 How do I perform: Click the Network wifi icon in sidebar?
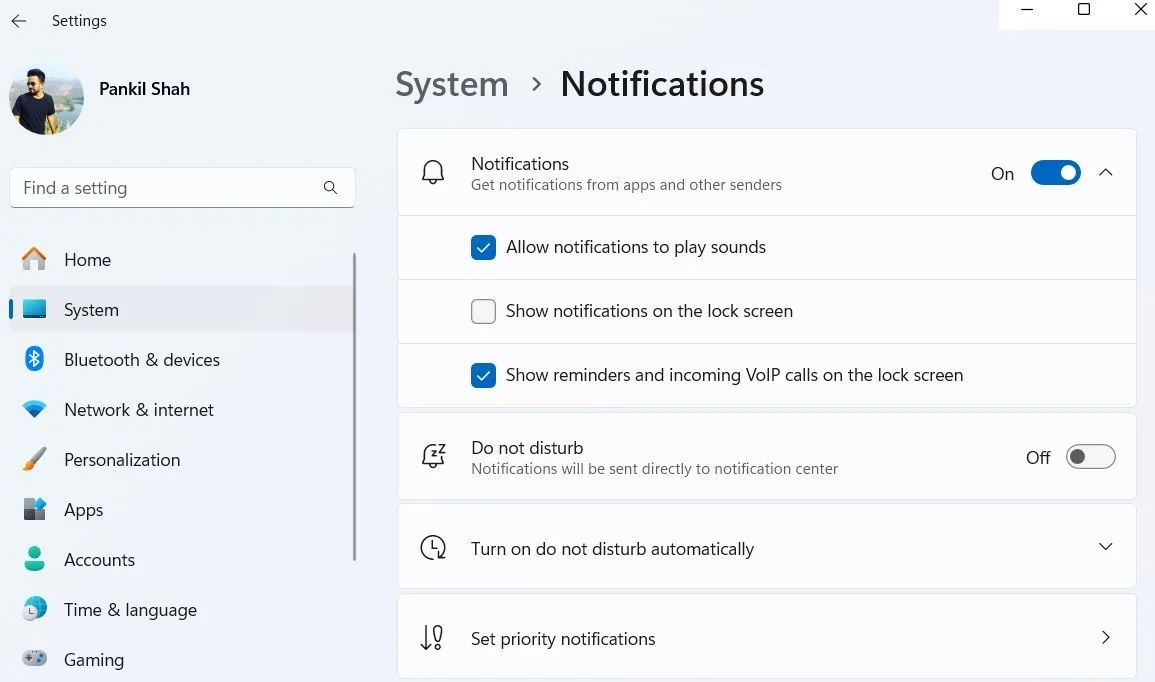pos(34,409)
